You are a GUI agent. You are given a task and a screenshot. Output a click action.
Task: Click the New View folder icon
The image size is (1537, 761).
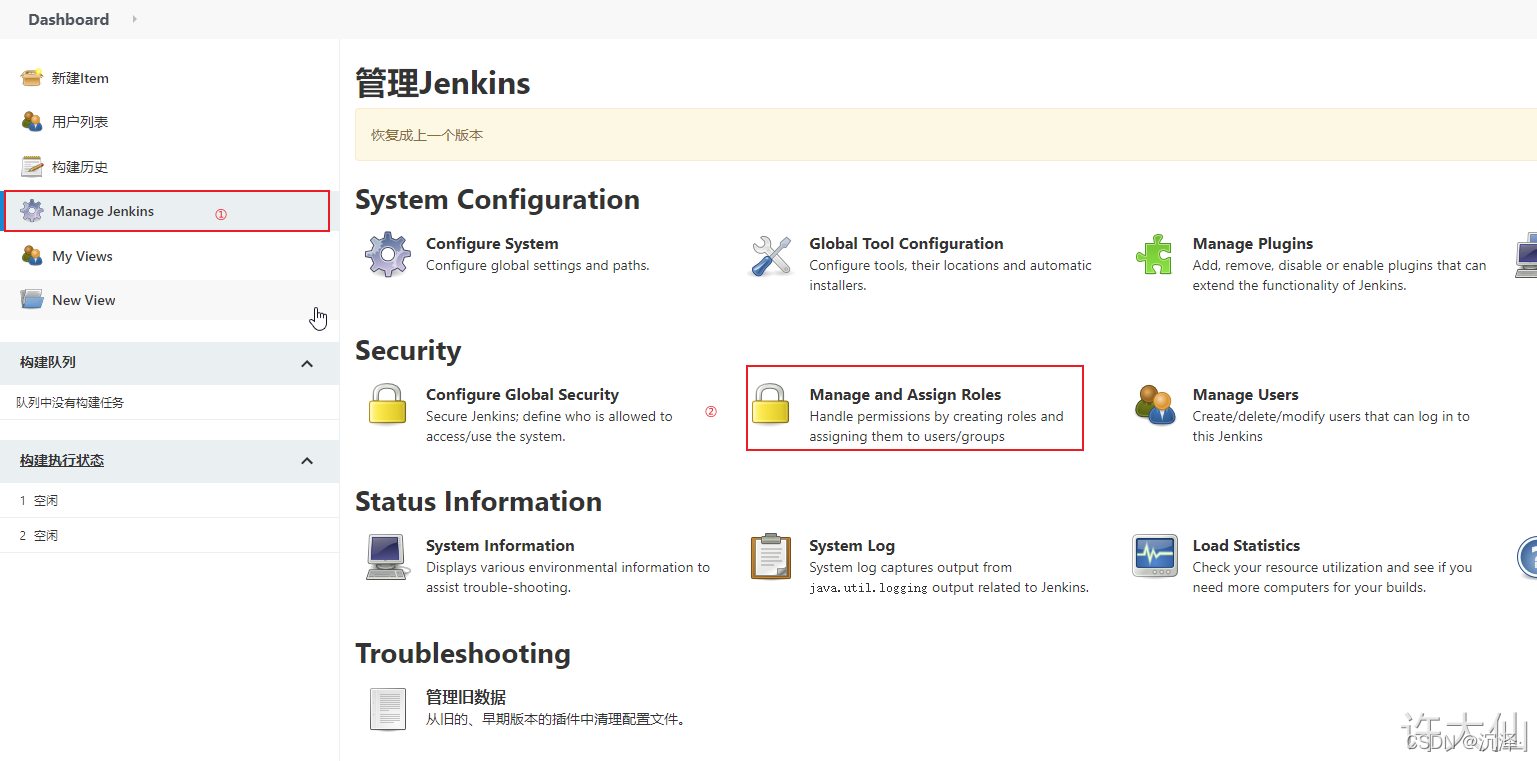pos(32,300)
